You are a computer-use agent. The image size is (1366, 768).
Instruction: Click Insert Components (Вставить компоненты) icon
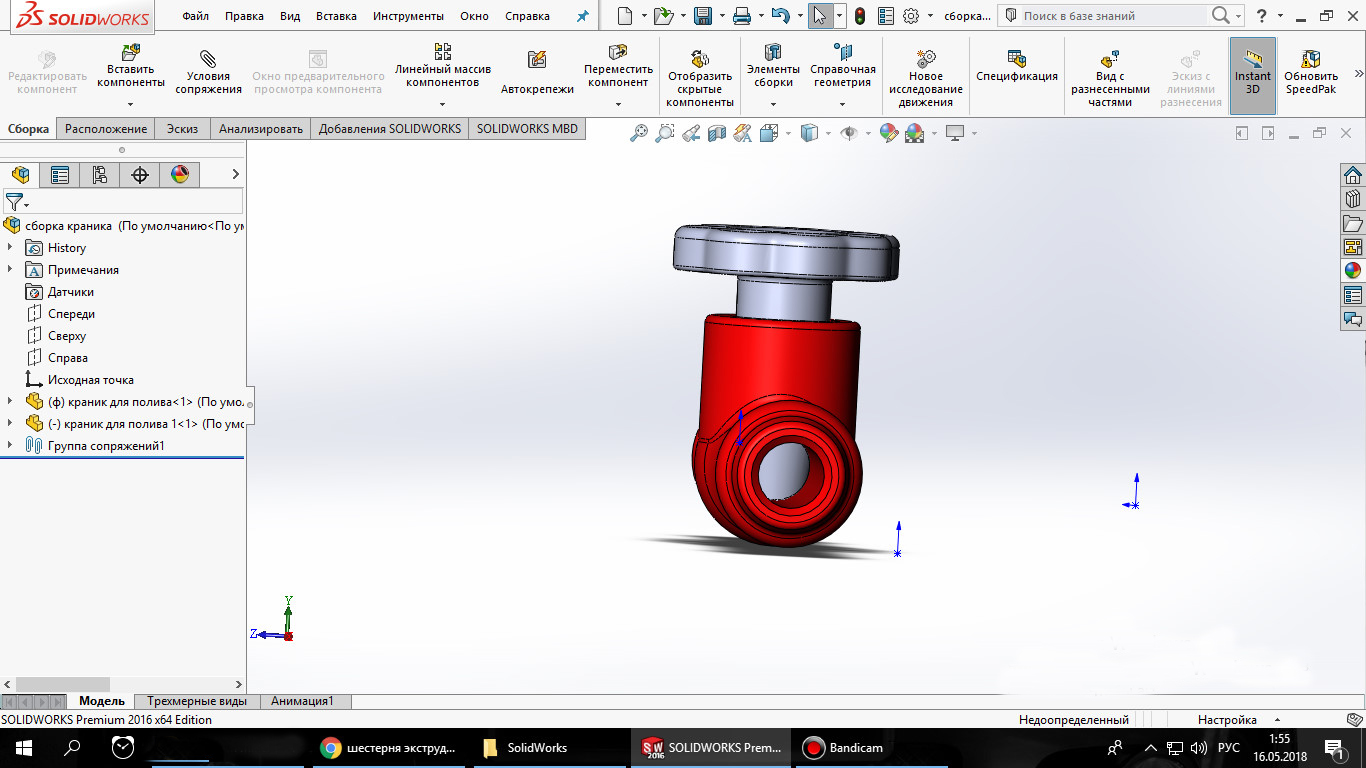(x=130, y=52)
